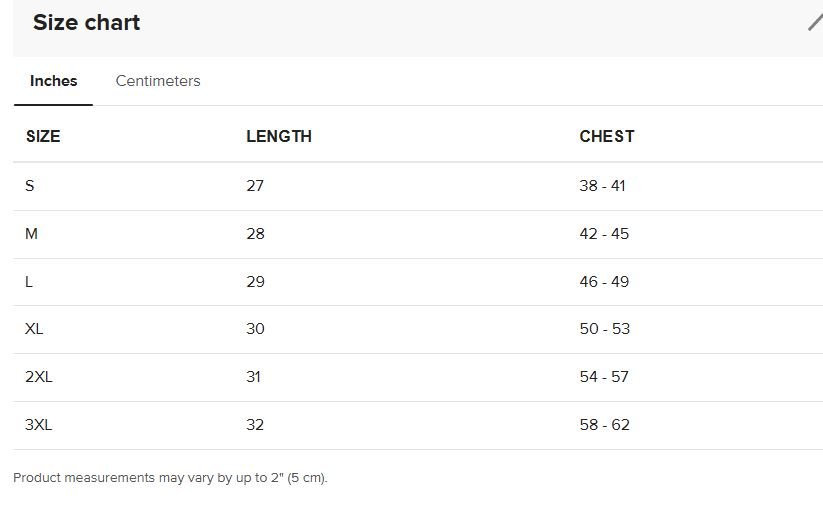Image resolution: width=823 pixels, height=507 pixels.
Task: Click chest range 38 - 41
Action: coord(602,186)
